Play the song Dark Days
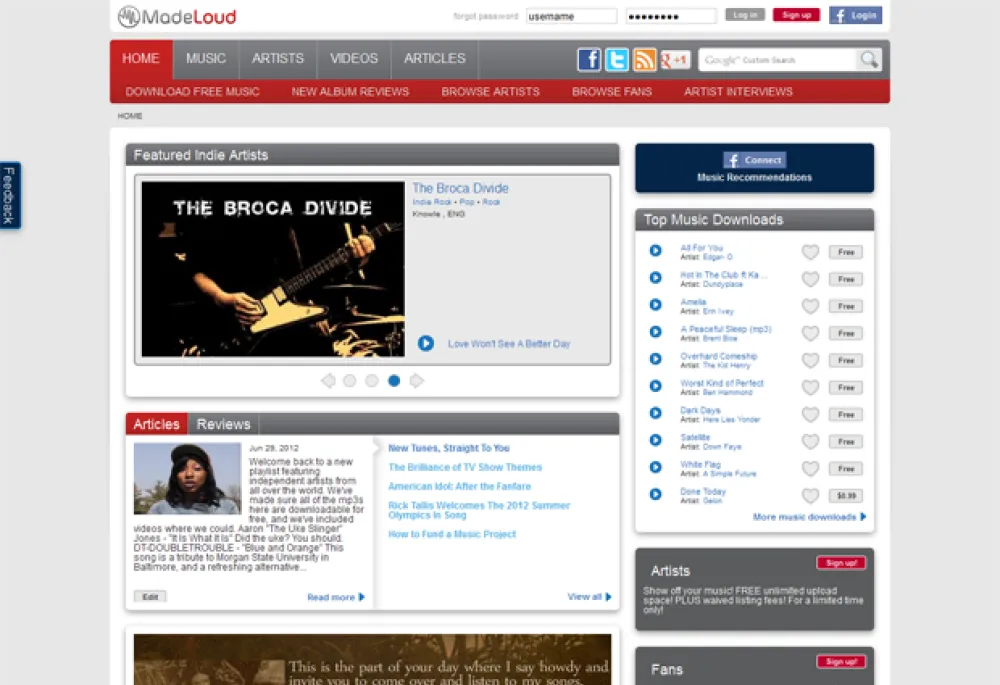The width and height of the screenshot is (1000, 685). tap(655, 413)
